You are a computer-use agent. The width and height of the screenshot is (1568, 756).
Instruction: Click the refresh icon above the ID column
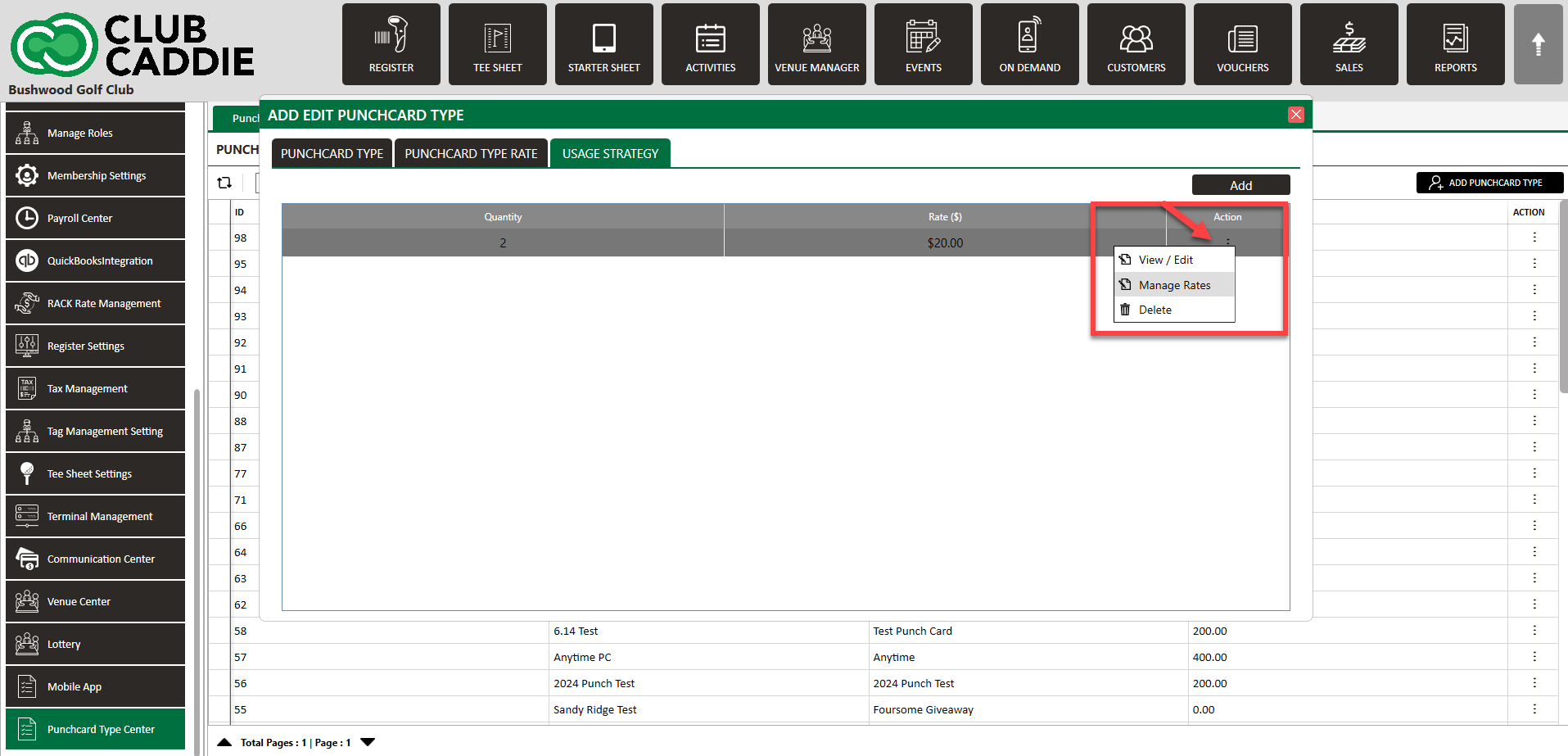224,183
